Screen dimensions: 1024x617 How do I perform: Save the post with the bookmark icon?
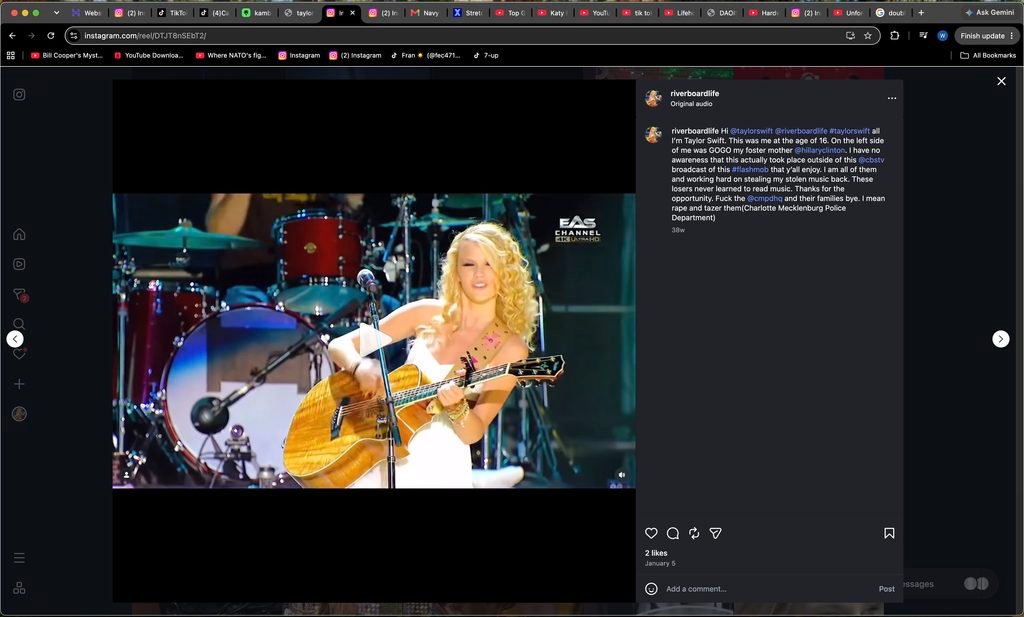pyautogui.click(x=889, y=533)
